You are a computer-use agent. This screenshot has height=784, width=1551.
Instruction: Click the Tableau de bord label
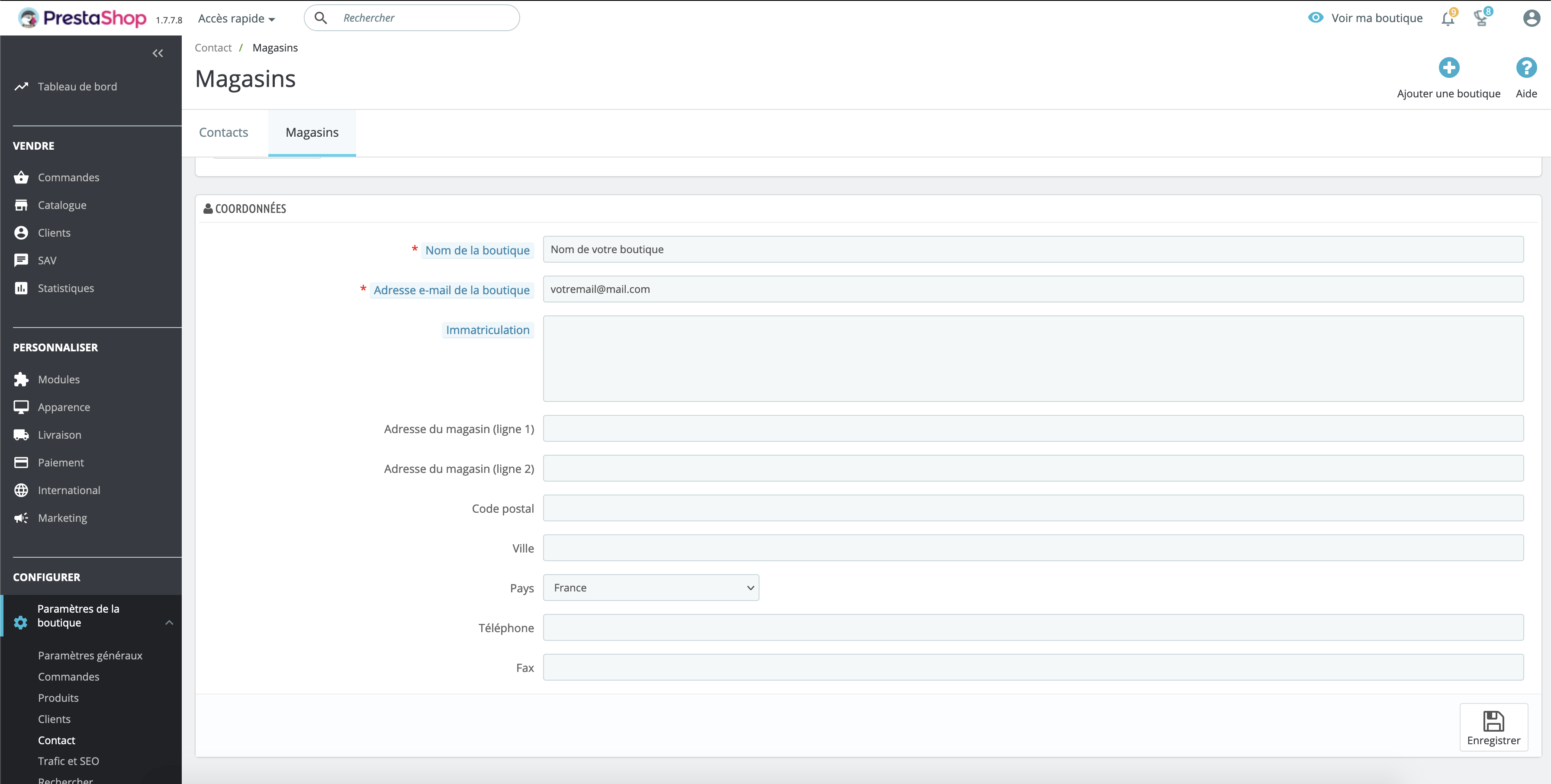[77, 87]
